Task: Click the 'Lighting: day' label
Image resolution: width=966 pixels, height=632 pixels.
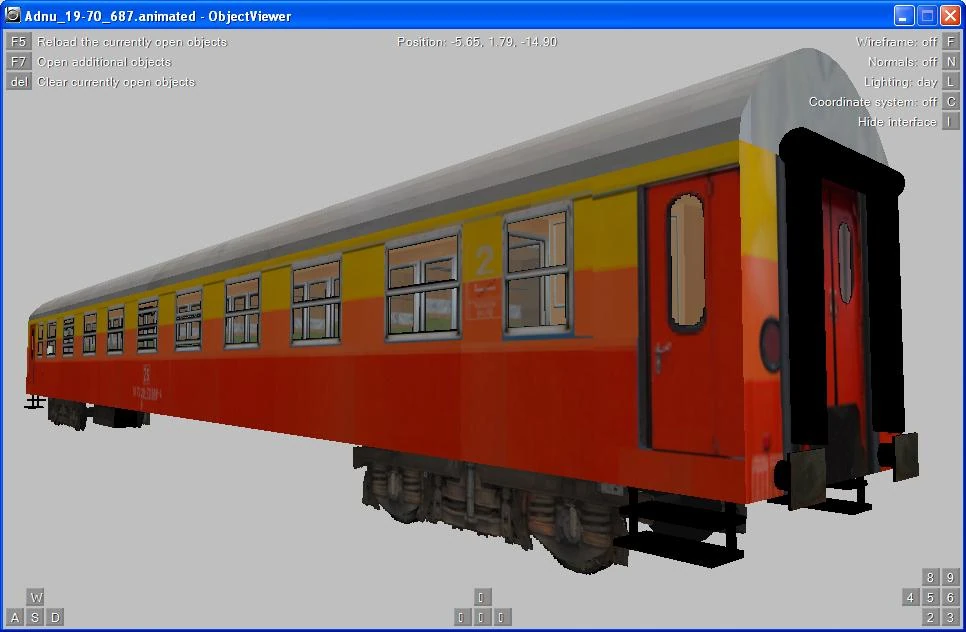Action: click(901, 82)
